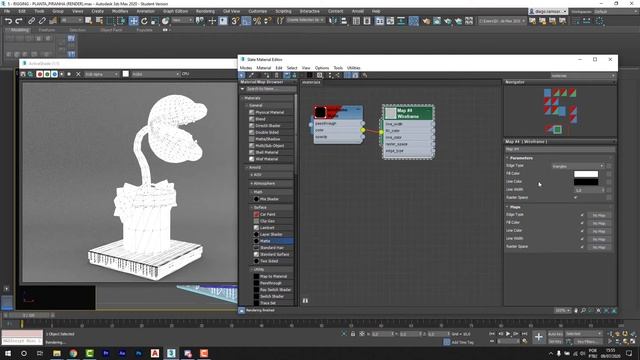640x360 pixels.
Task: Click the large plus Set Keys button
Action: click(539, 337)
